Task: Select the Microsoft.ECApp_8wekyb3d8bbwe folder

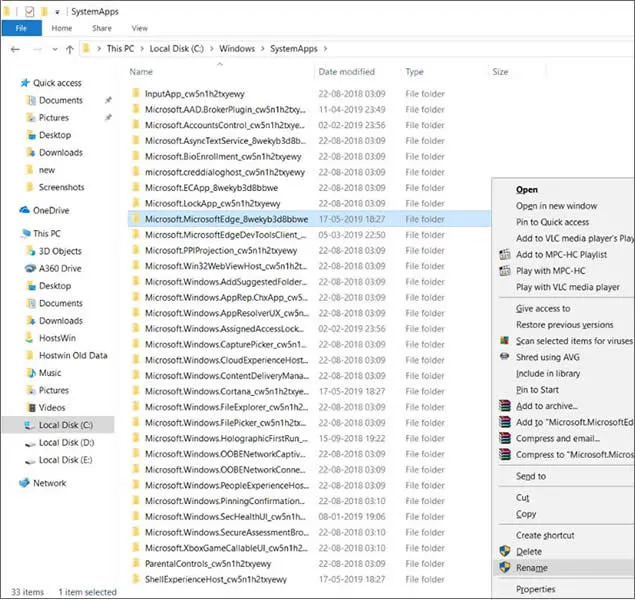Action: coord(211,187)
